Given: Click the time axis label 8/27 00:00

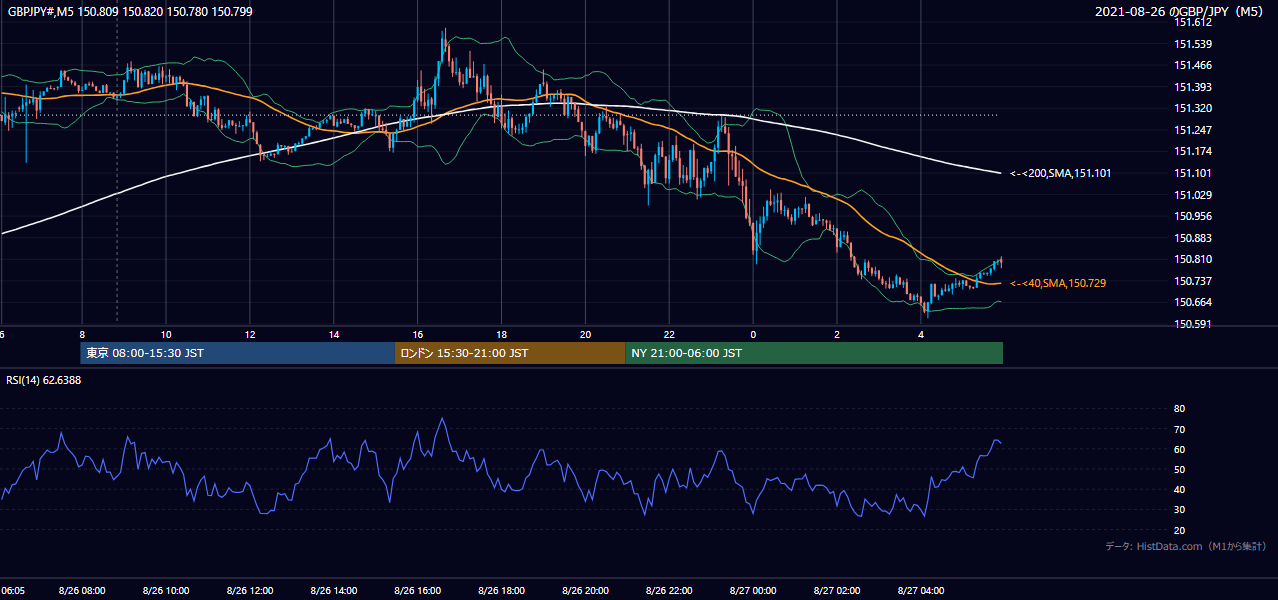Looking at the screenshot, I should (753, 591).
